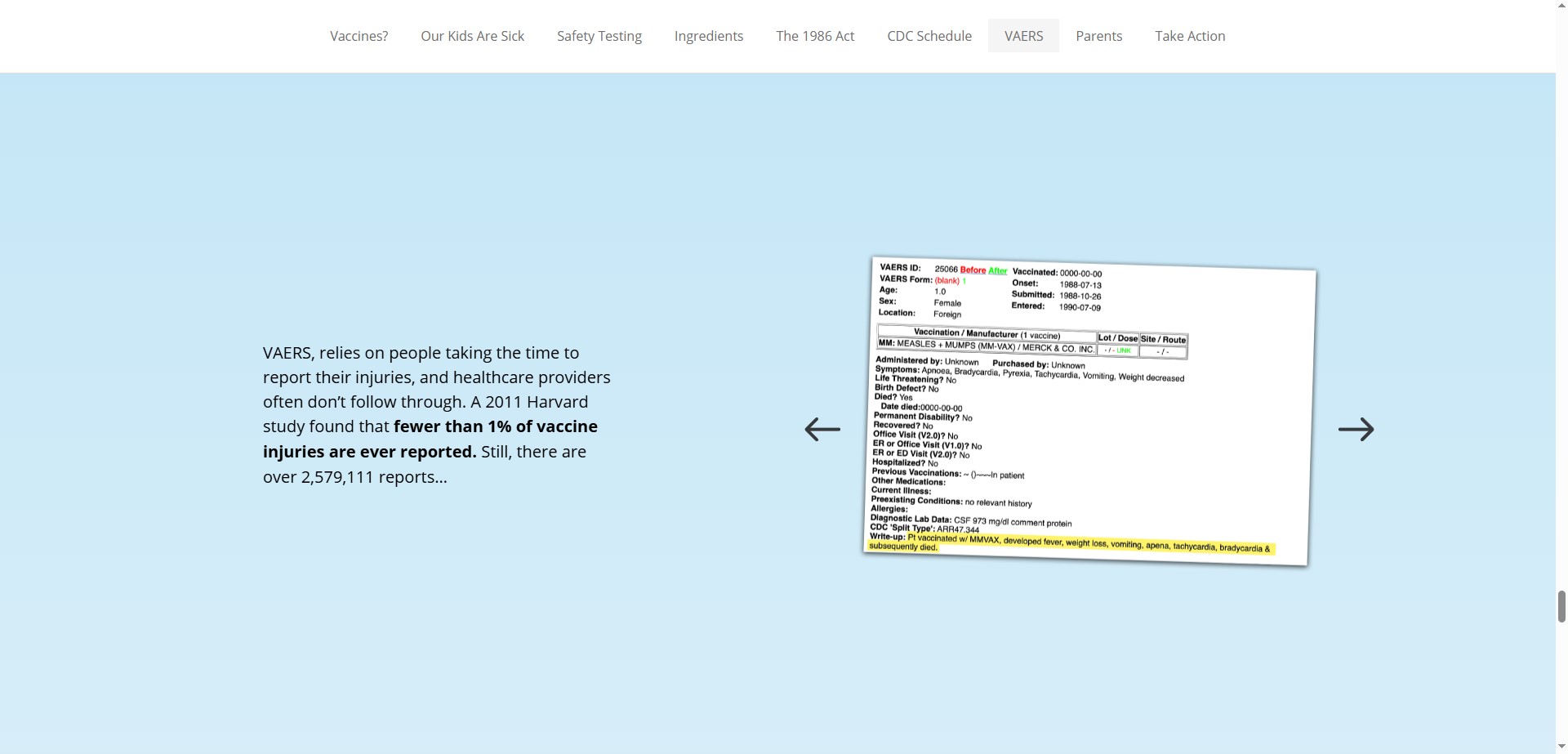Click the left arrow to show previous report
Image resolution: width=1568 pixels, height=754 pixels.
[822, 429]
